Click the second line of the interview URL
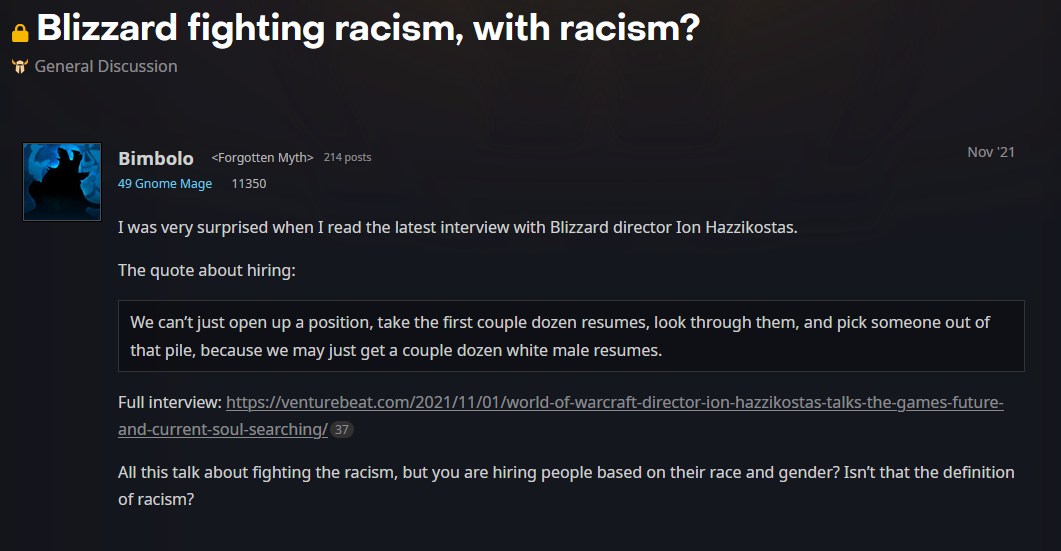The image size is (1061, 551). 223,430
